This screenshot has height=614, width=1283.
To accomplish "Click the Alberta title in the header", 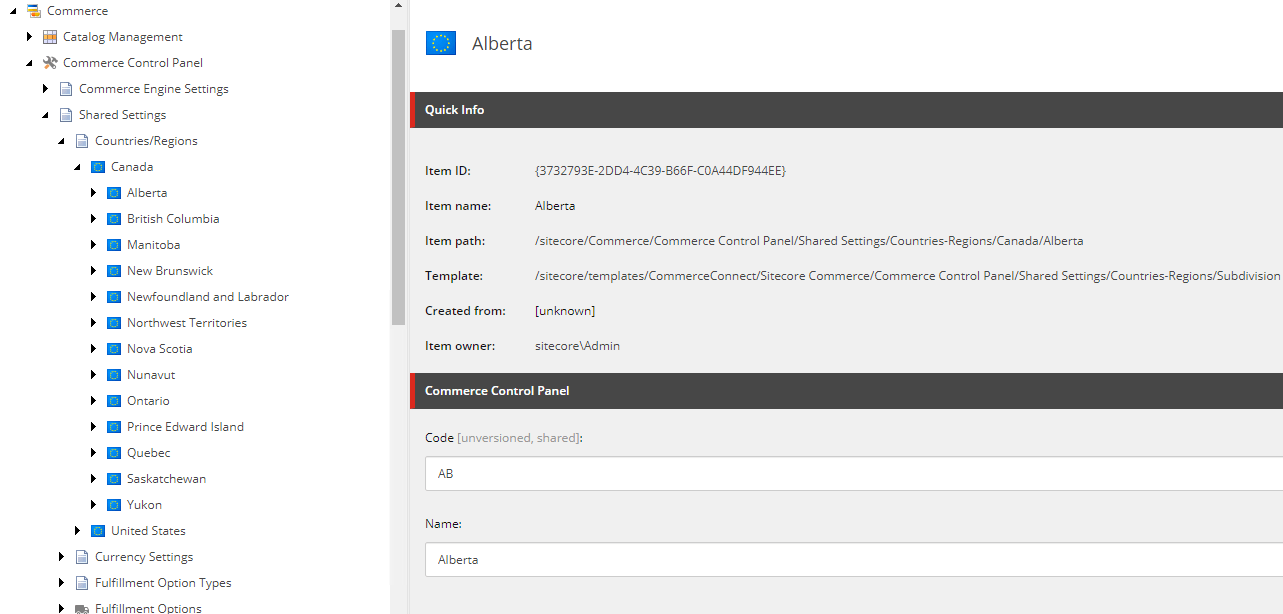I will 502,44.
